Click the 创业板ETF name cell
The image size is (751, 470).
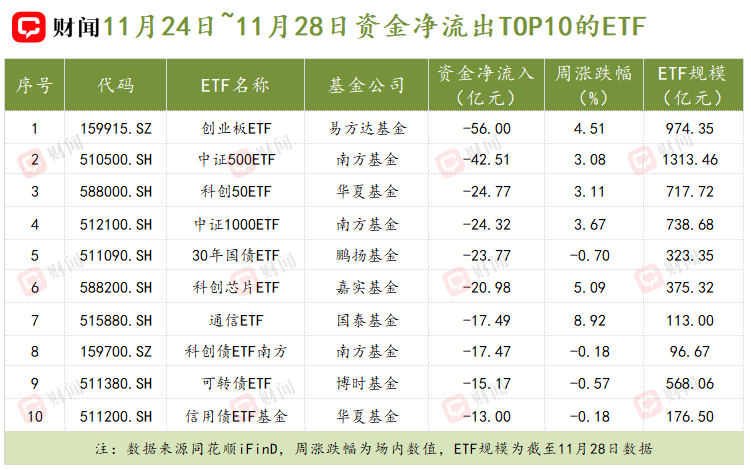click(x=236, y=128)
